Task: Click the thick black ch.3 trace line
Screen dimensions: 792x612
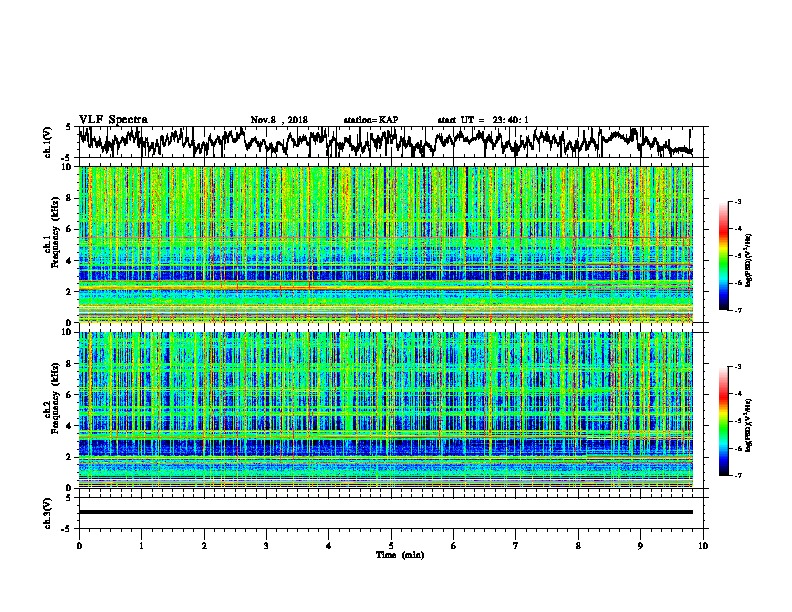Action: tap(385, 512)
